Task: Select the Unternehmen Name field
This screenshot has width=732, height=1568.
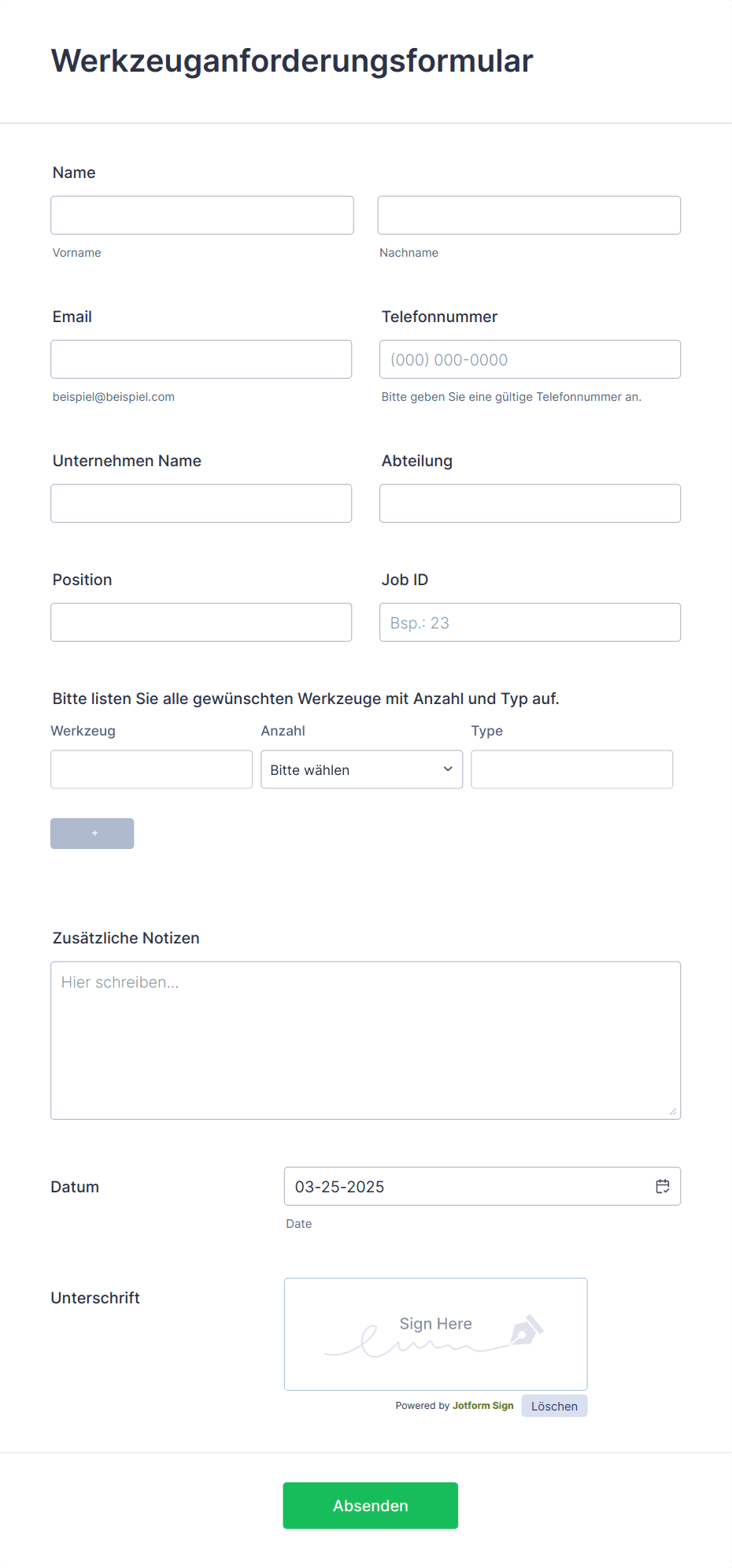Action: [201, 503]
